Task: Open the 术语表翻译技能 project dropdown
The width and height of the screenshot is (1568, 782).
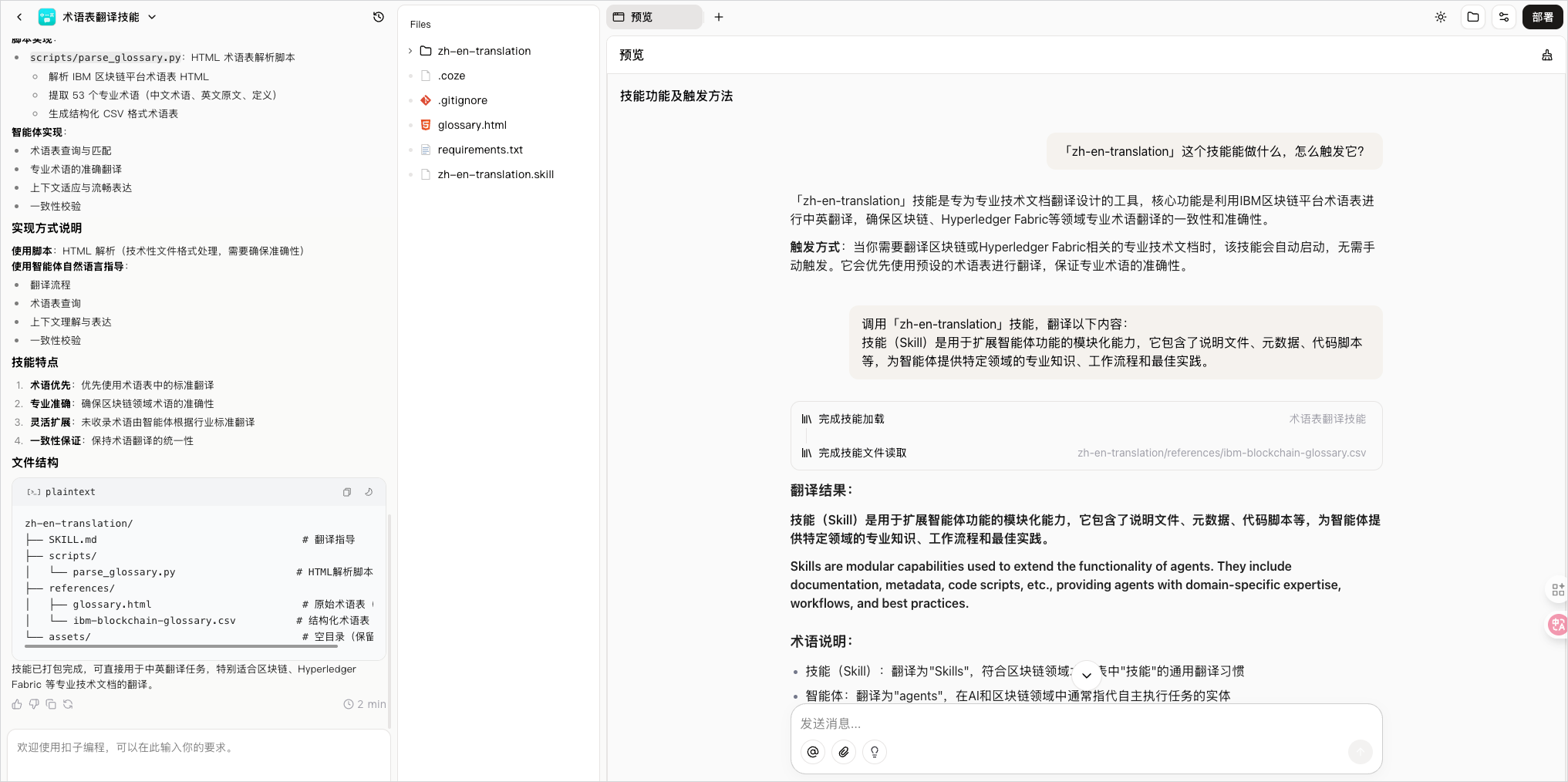Action: (x=153, y=17)
